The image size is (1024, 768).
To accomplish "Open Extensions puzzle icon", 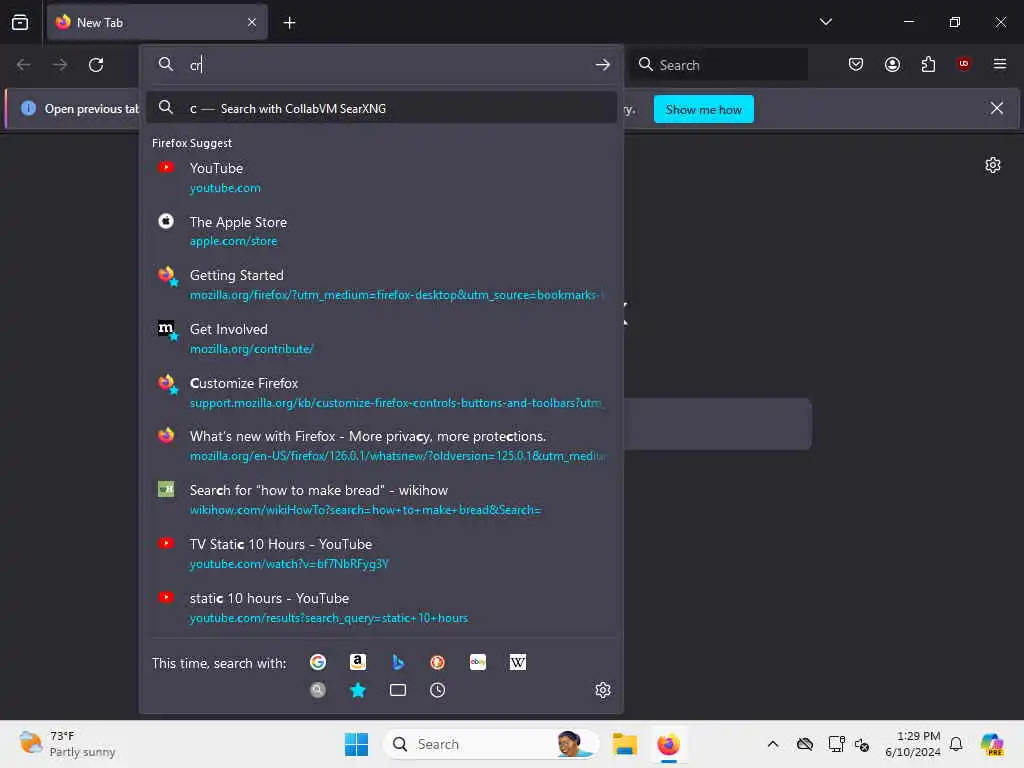I will coord(928,64).
